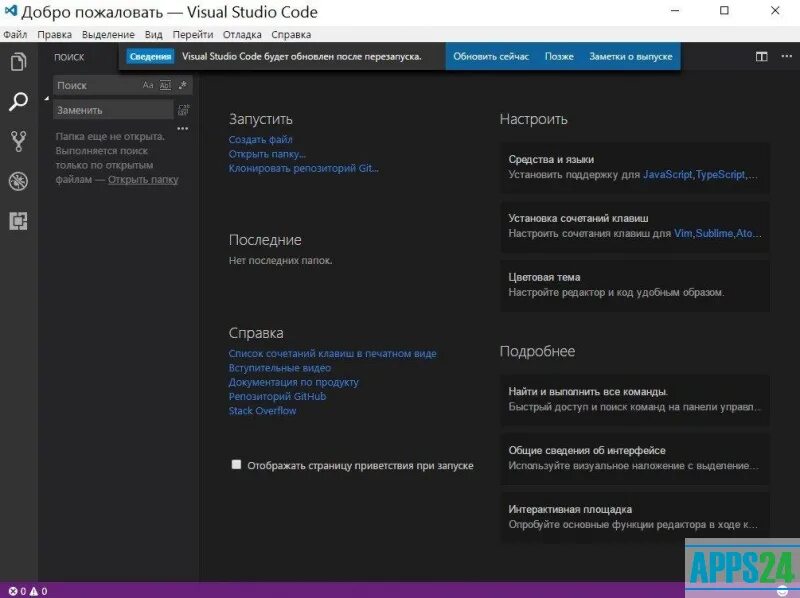The image size is (800, 598).
Task: Uncheck show welcome page on startup
Action: click(236, 464)
